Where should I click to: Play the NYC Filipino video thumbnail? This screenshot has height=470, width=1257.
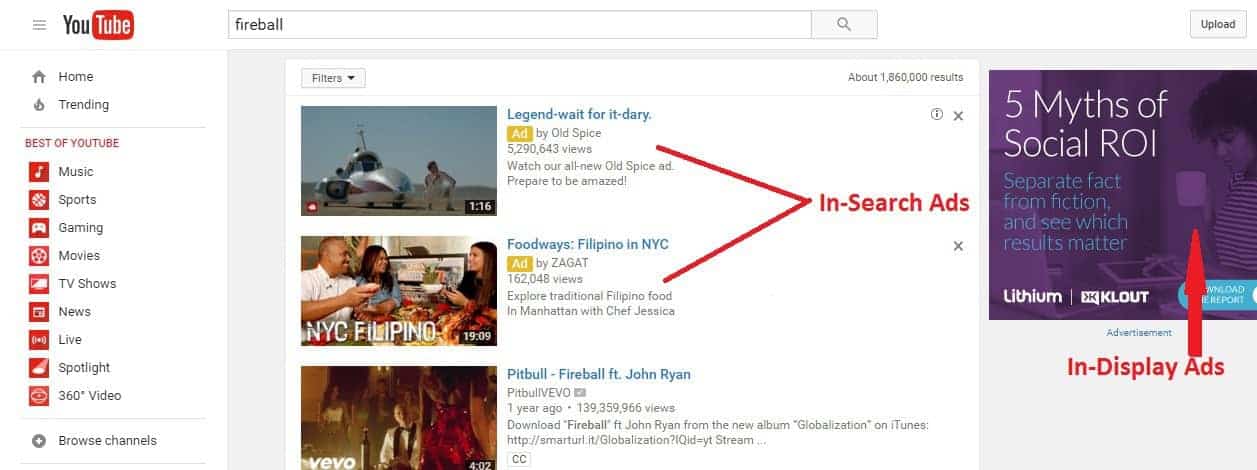pyautogui.click(x=399, y=291)
